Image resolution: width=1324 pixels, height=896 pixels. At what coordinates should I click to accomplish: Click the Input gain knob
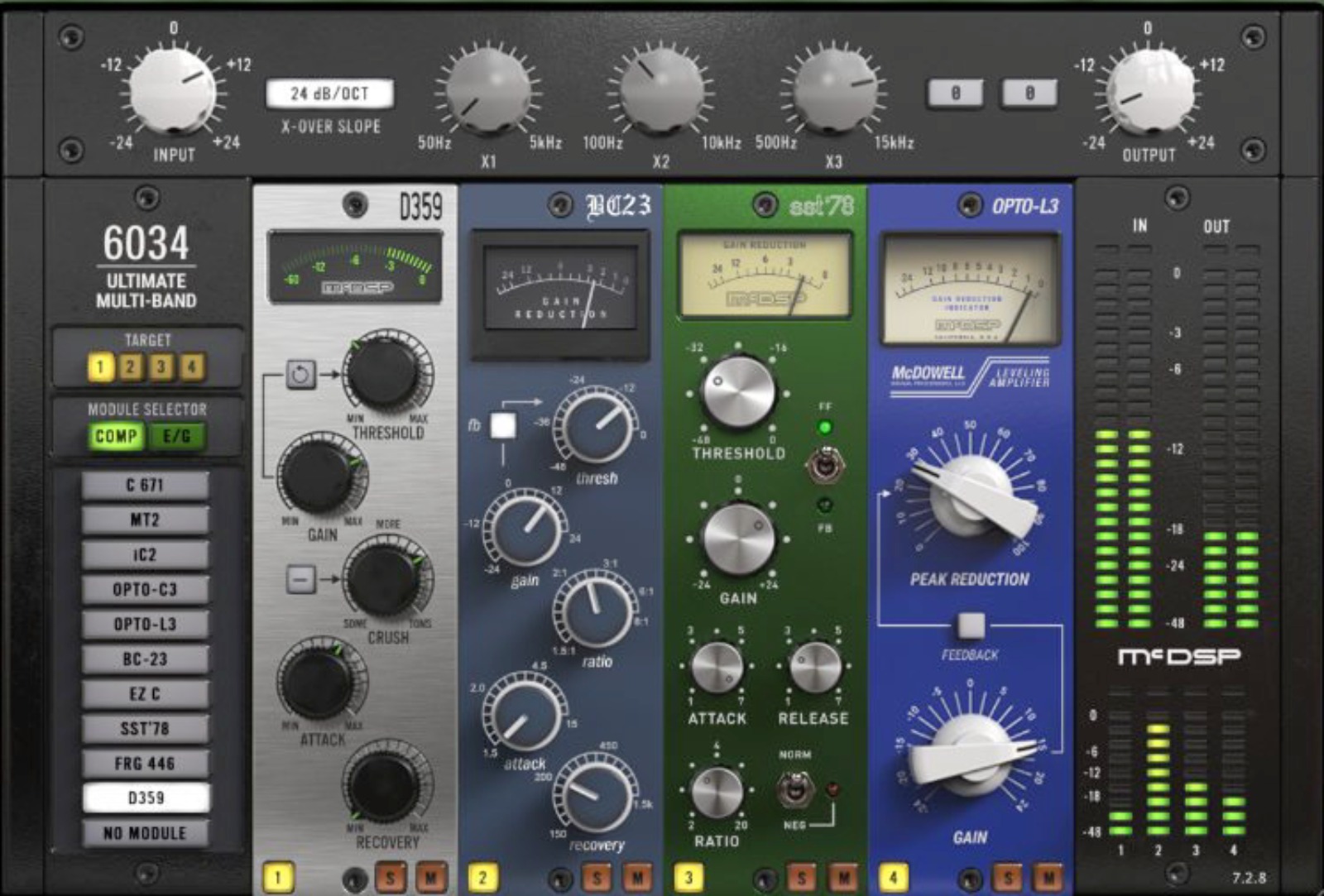[x=172, y=91]
